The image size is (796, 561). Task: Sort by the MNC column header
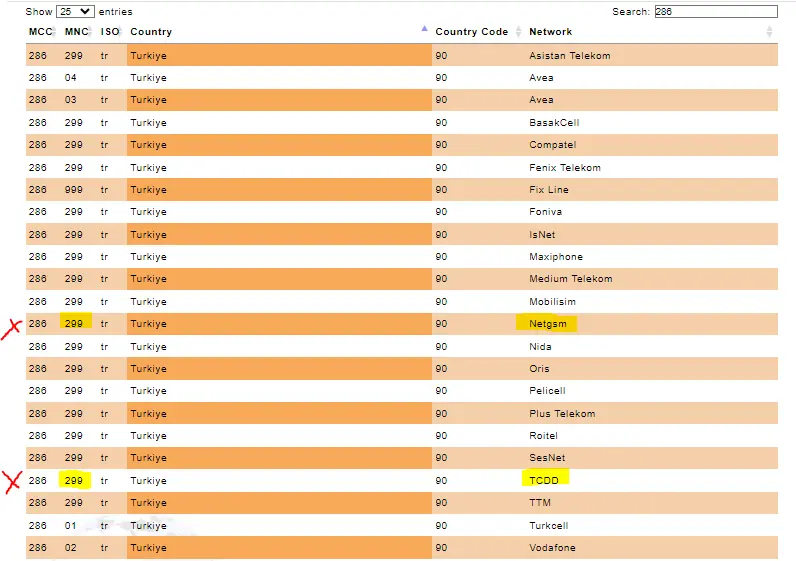click(77, 32)
